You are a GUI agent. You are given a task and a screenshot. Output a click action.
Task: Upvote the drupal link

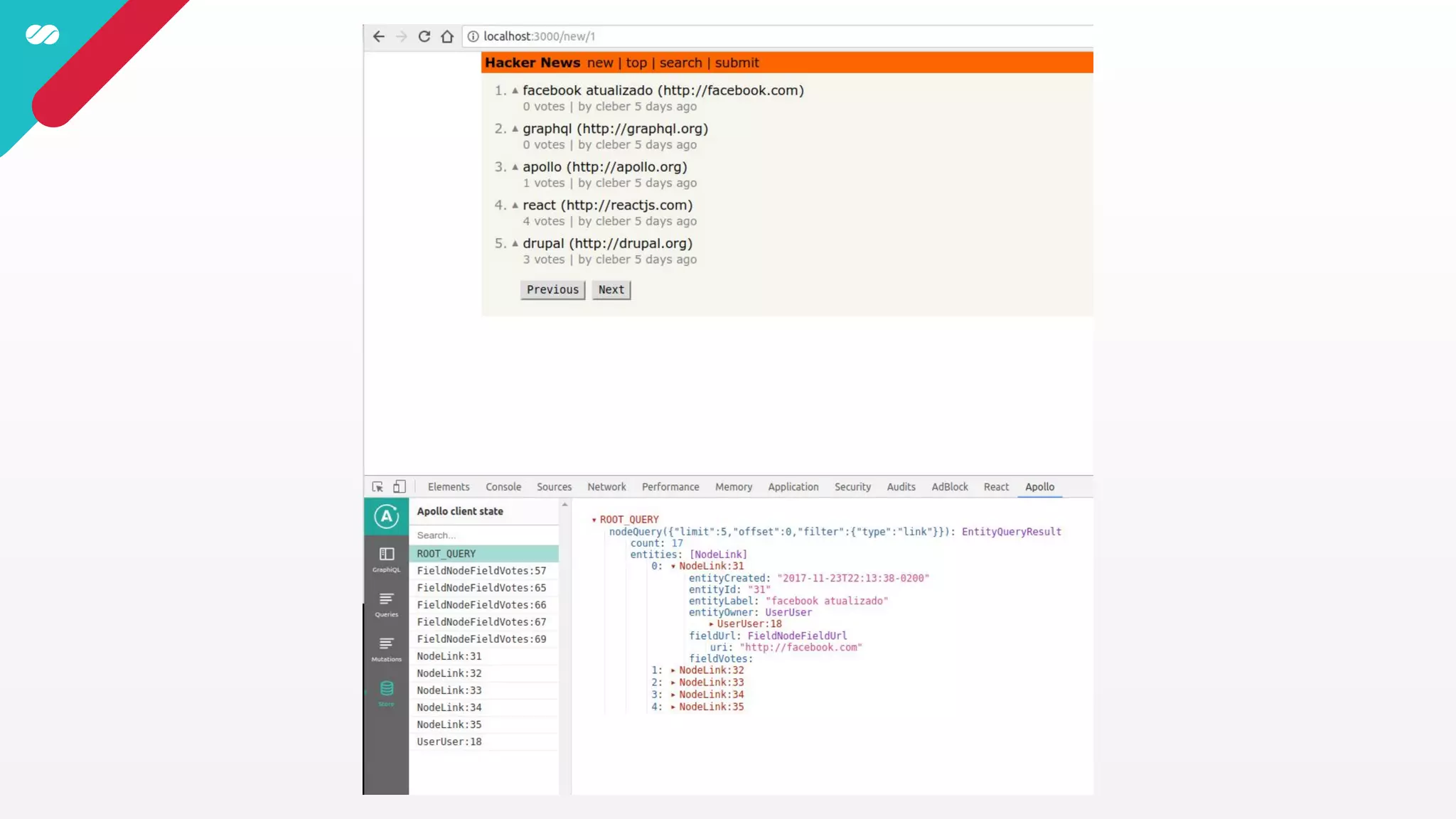[515, 244]
